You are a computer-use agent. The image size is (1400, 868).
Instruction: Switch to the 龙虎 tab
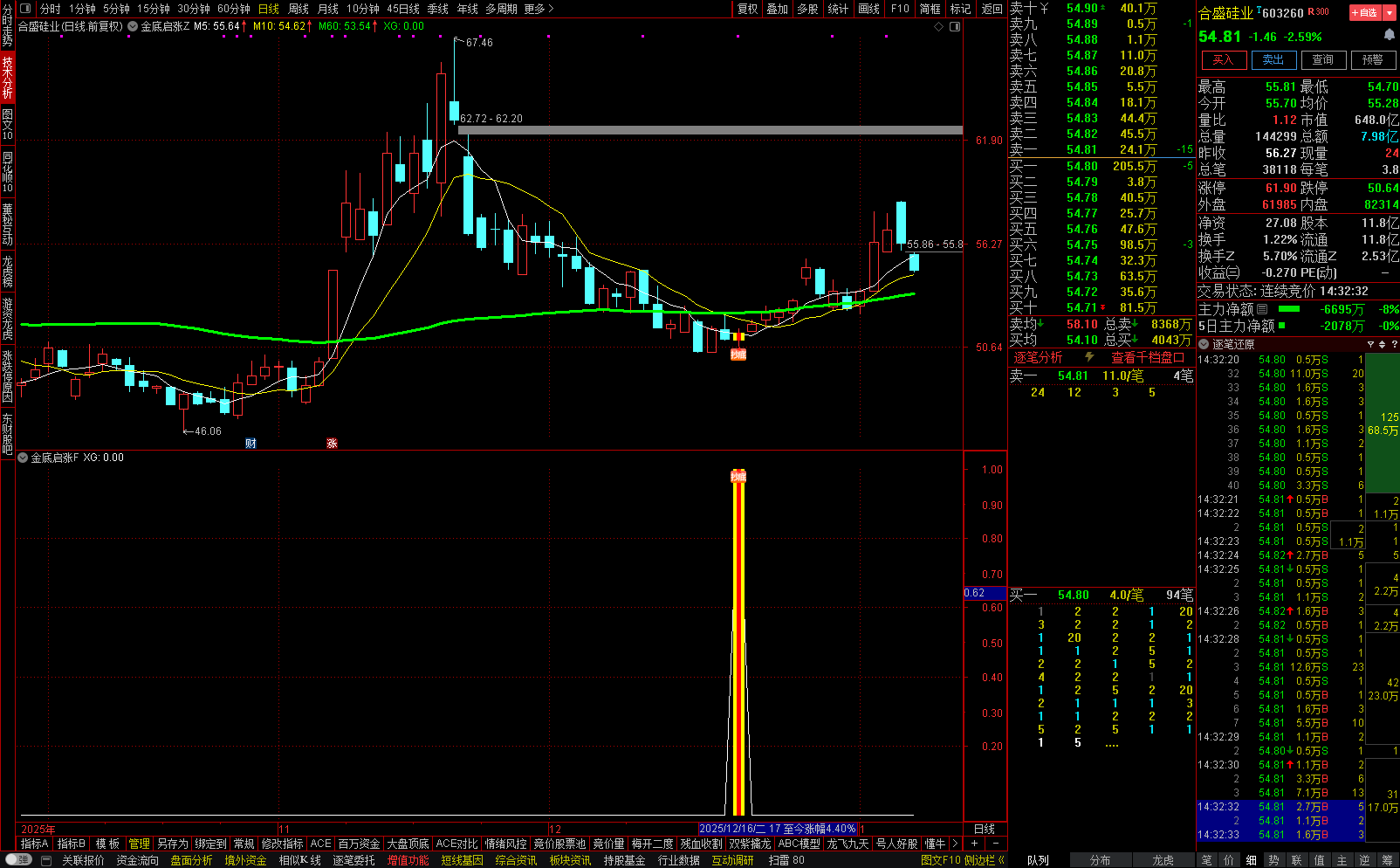tap(1163, 860)
